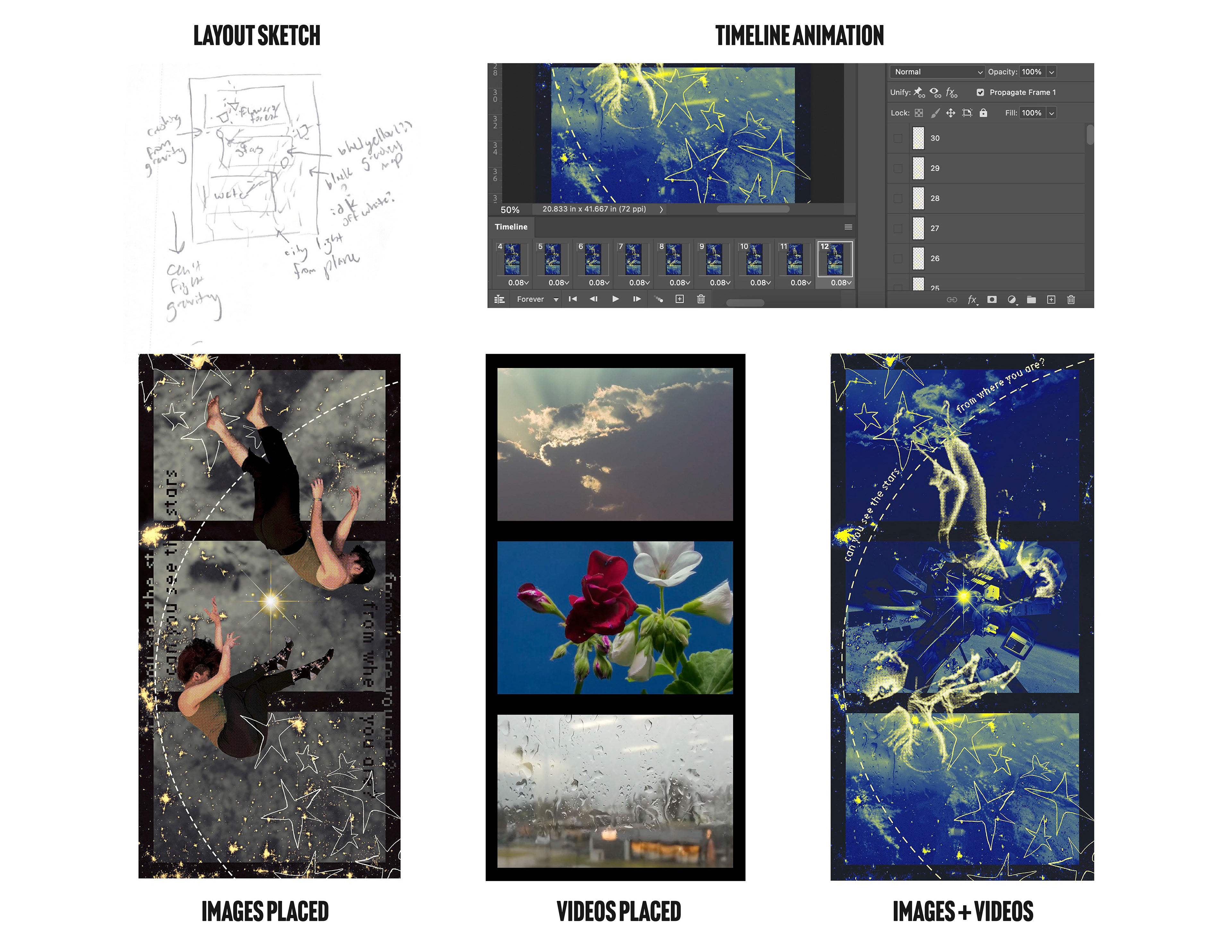Convert to video timeline icon

click(x=499, y=300)
